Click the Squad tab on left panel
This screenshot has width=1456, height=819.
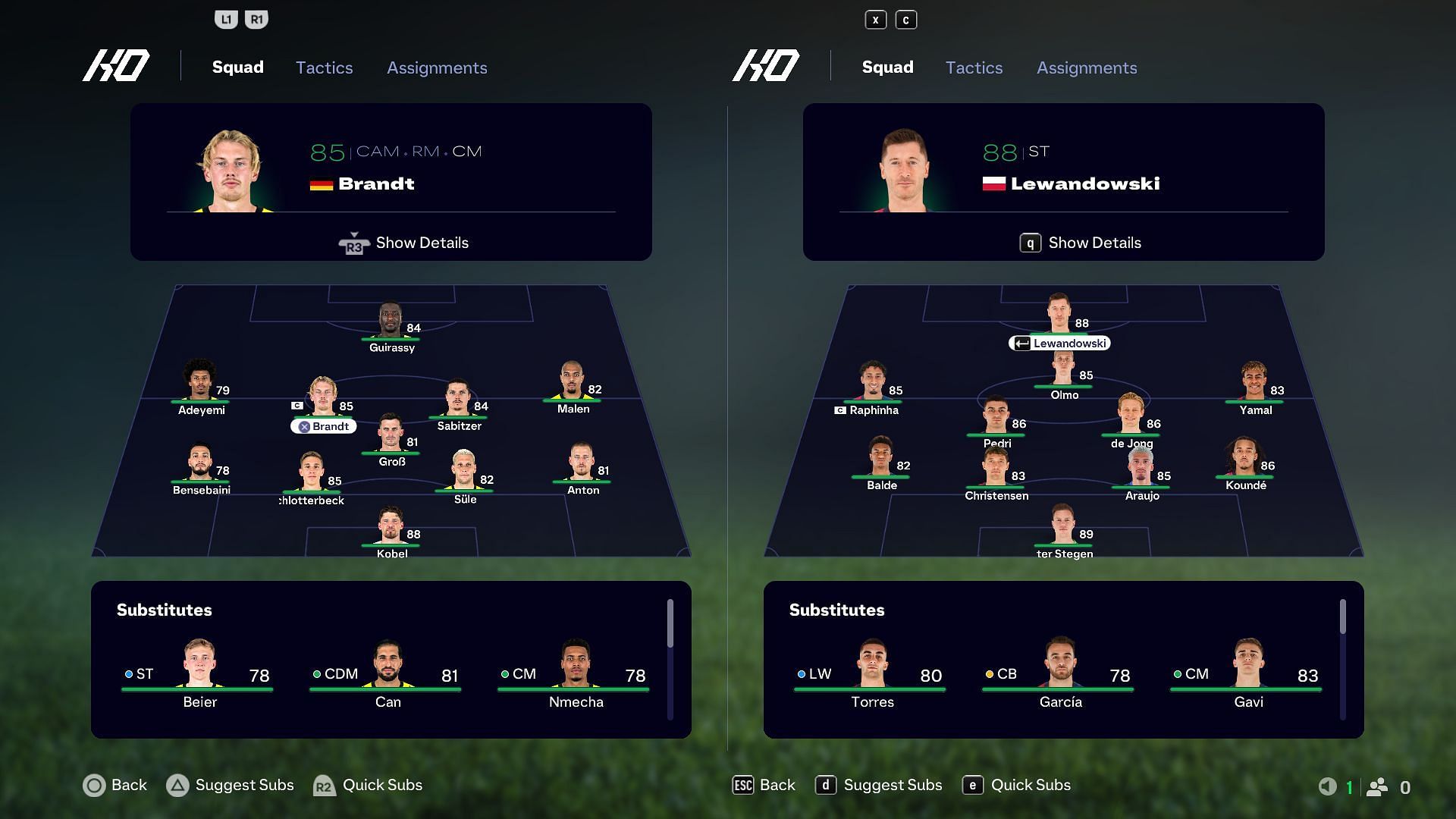coord(238,67)
